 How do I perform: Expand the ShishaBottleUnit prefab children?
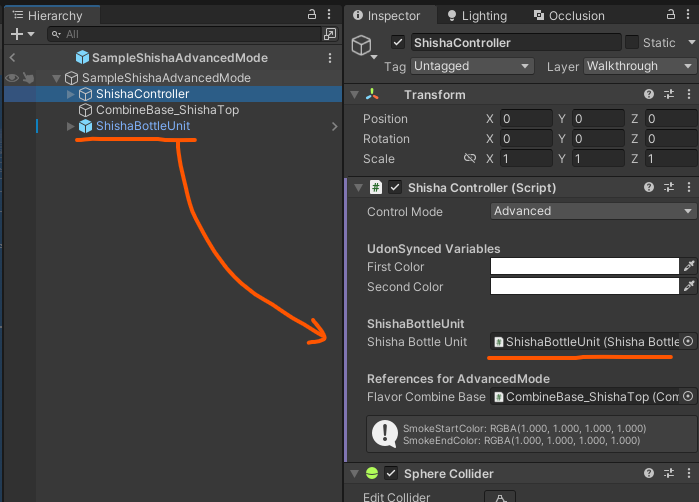point(70,126)
